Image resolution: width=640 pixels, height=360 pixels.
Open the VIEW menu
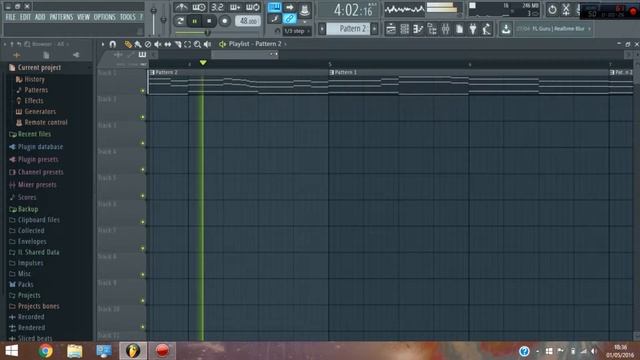tap(83, 17)
